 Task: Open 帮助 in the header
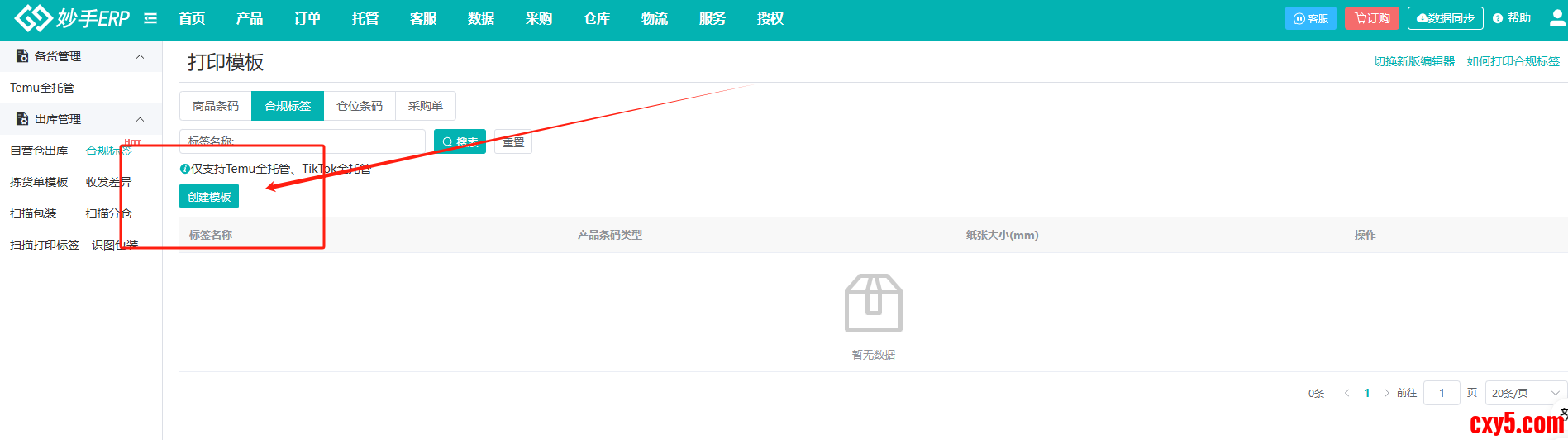(1512, 18)
